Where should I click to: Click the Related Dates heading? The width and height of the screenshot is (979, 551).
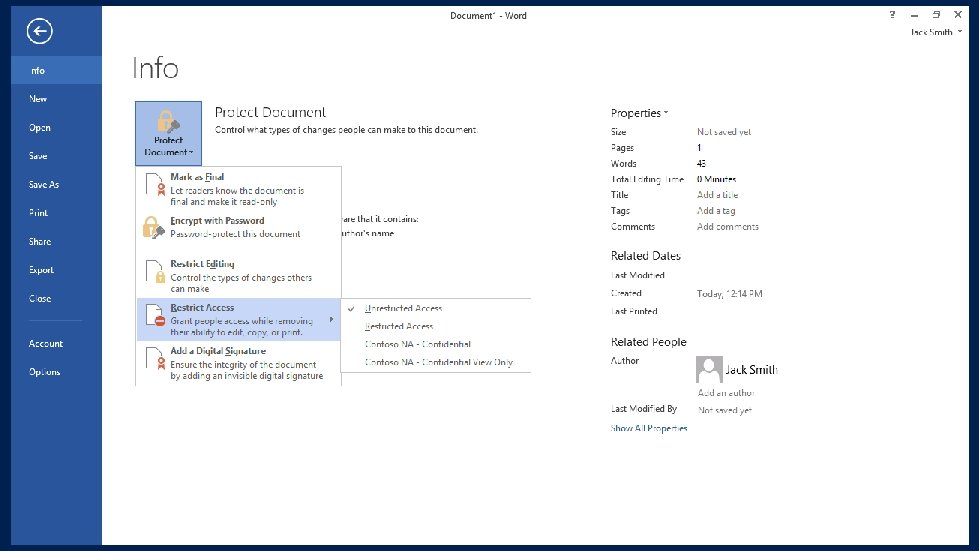point(646,256)
